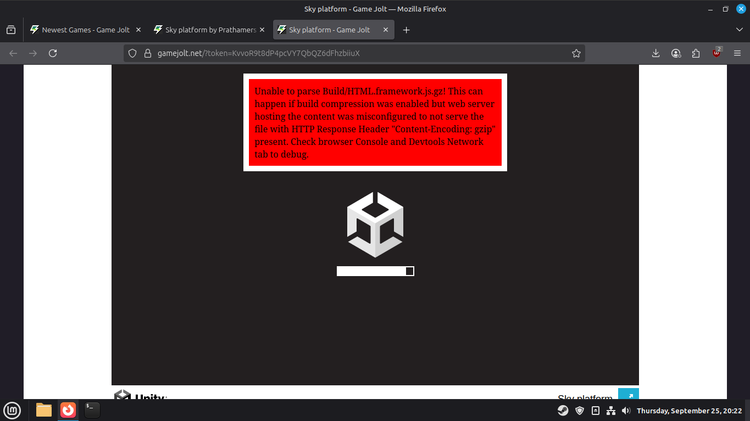Open the security shield tray icon

point(579,410)
